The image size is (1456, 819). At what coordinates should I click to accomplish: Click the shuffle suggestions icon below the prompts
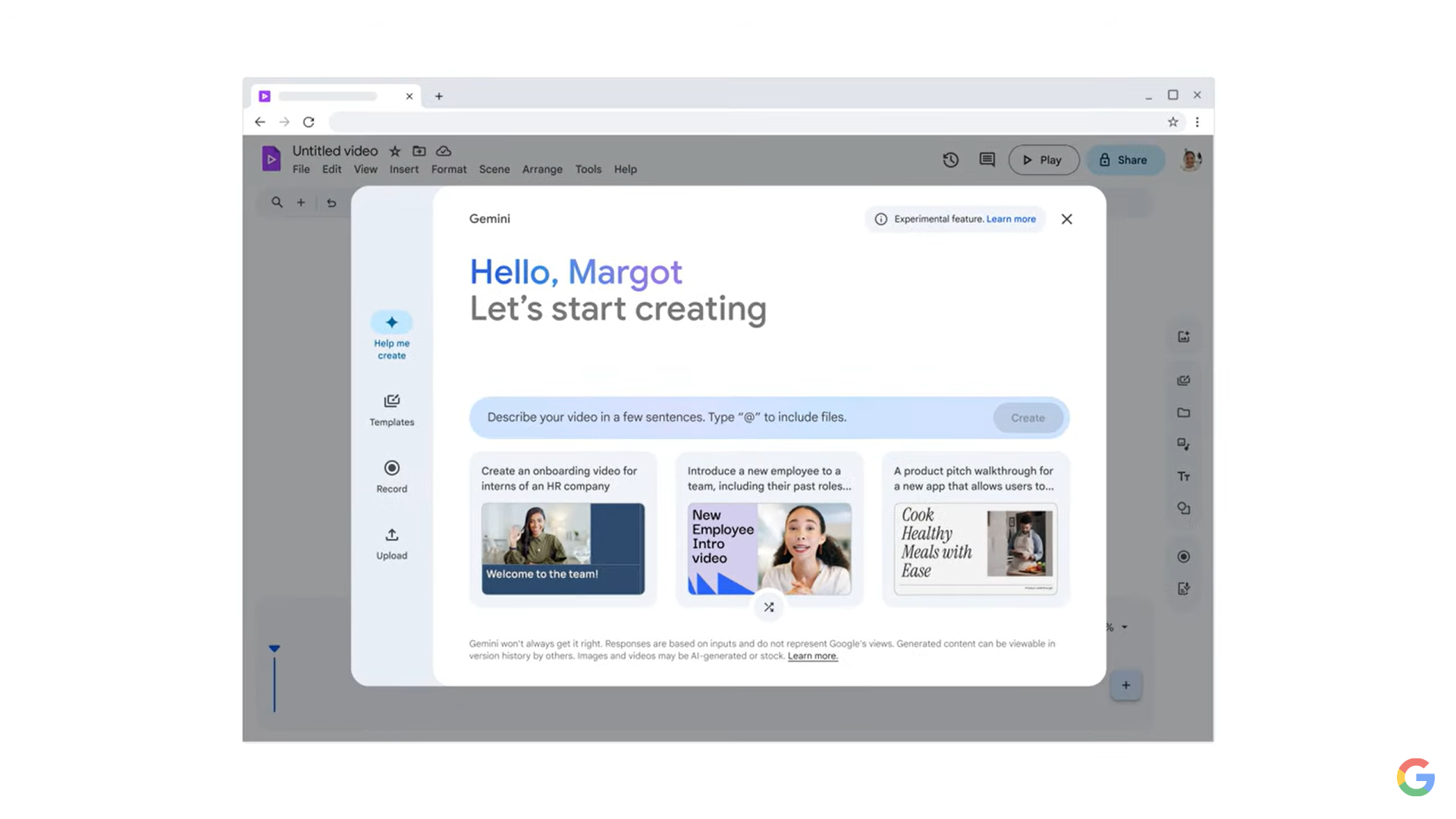(x=768, y=607)
